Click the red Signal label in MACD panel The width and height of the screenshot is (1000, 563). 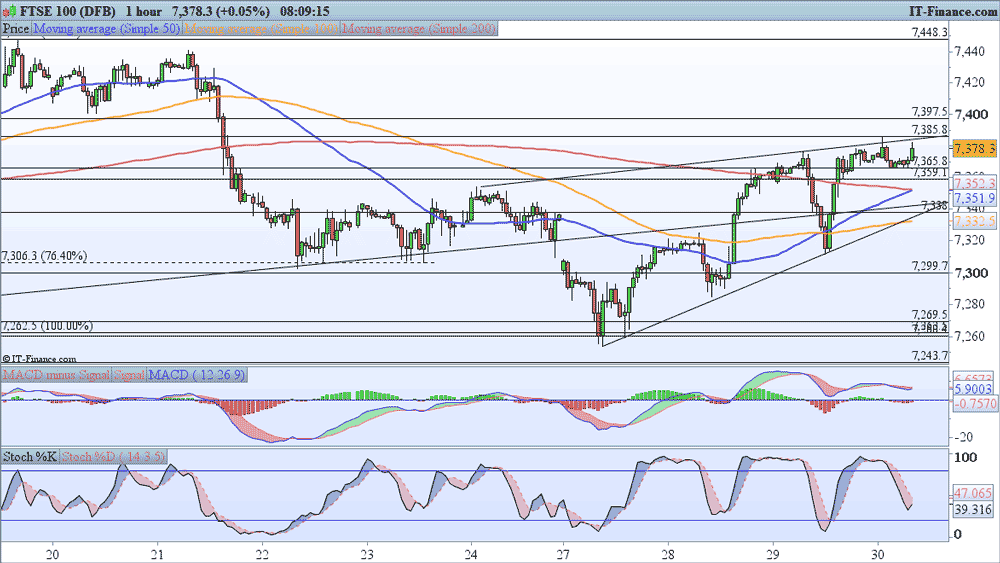click(x=129, y=375)
